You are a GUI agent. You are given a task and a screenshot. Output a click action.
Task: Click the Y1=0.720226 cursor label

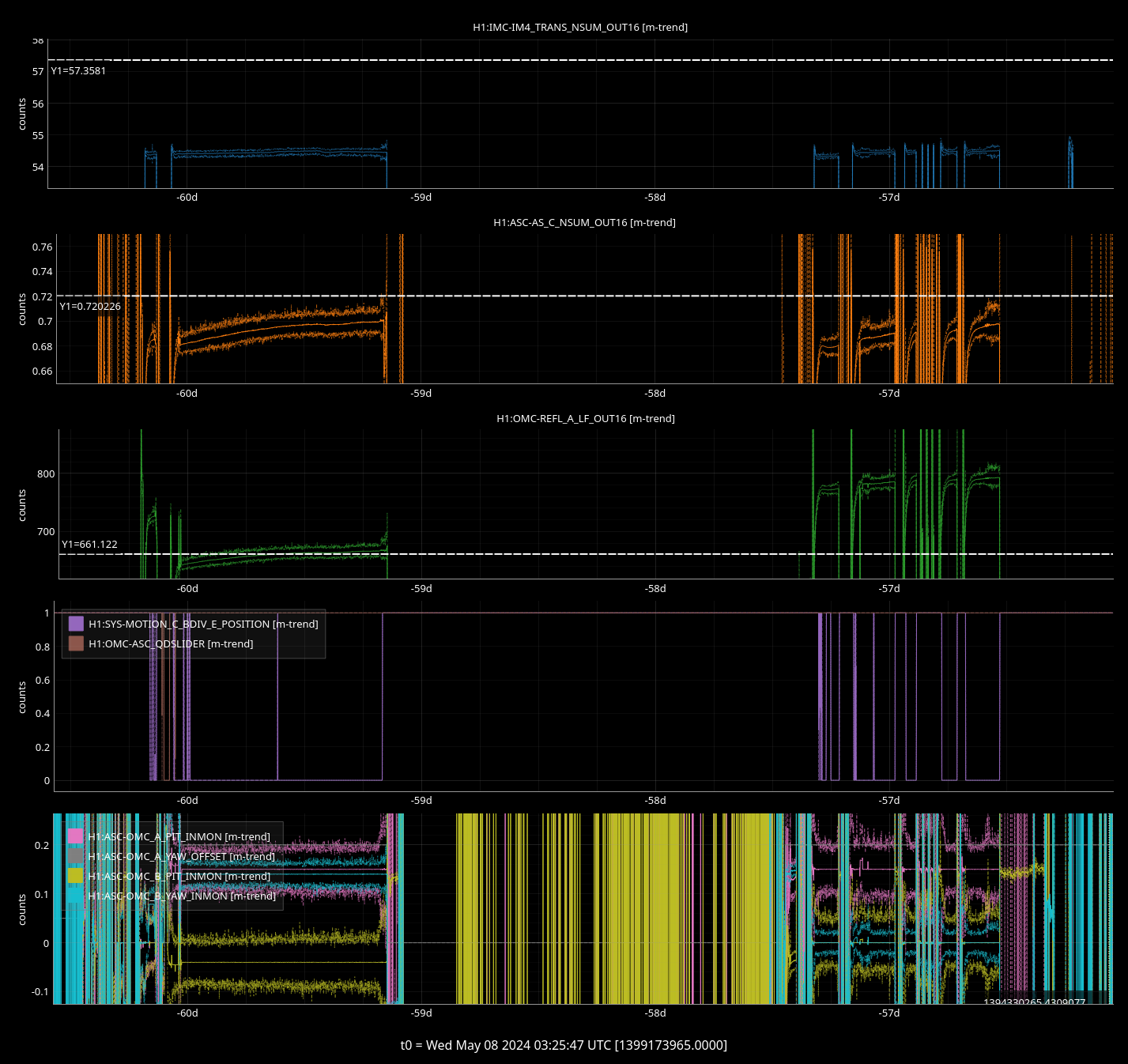tap(90, 307)
